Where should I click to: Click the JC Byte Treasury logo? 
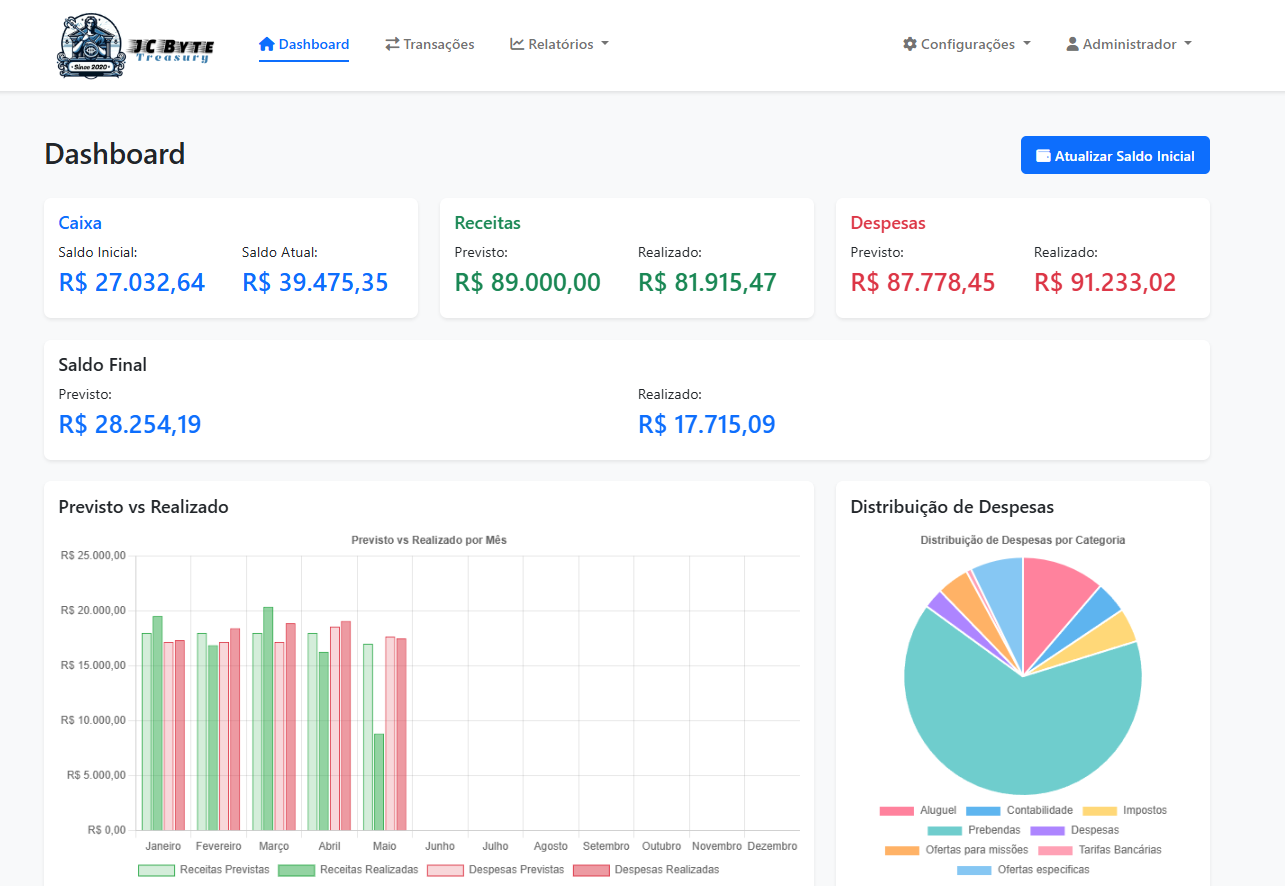[x=135, y=46]
